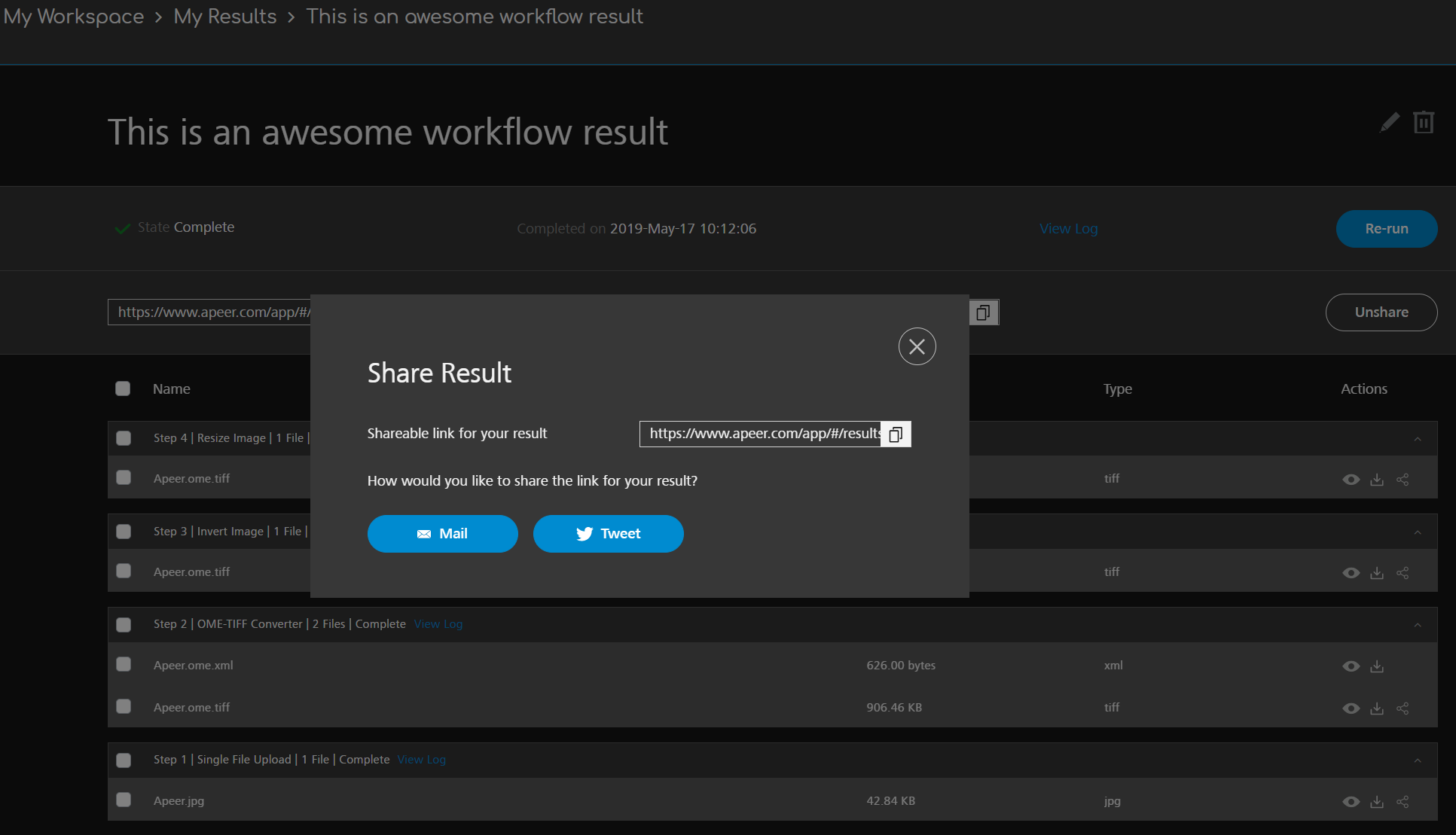Click the pencil edit title icon
Image resolution: width=1456 pixels, height=835 pixels.
[x=1389, y=123]
